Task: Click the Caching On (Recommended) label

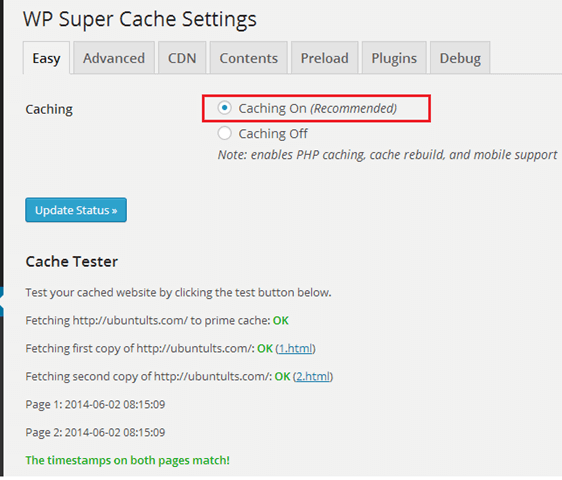Action: 318,108
